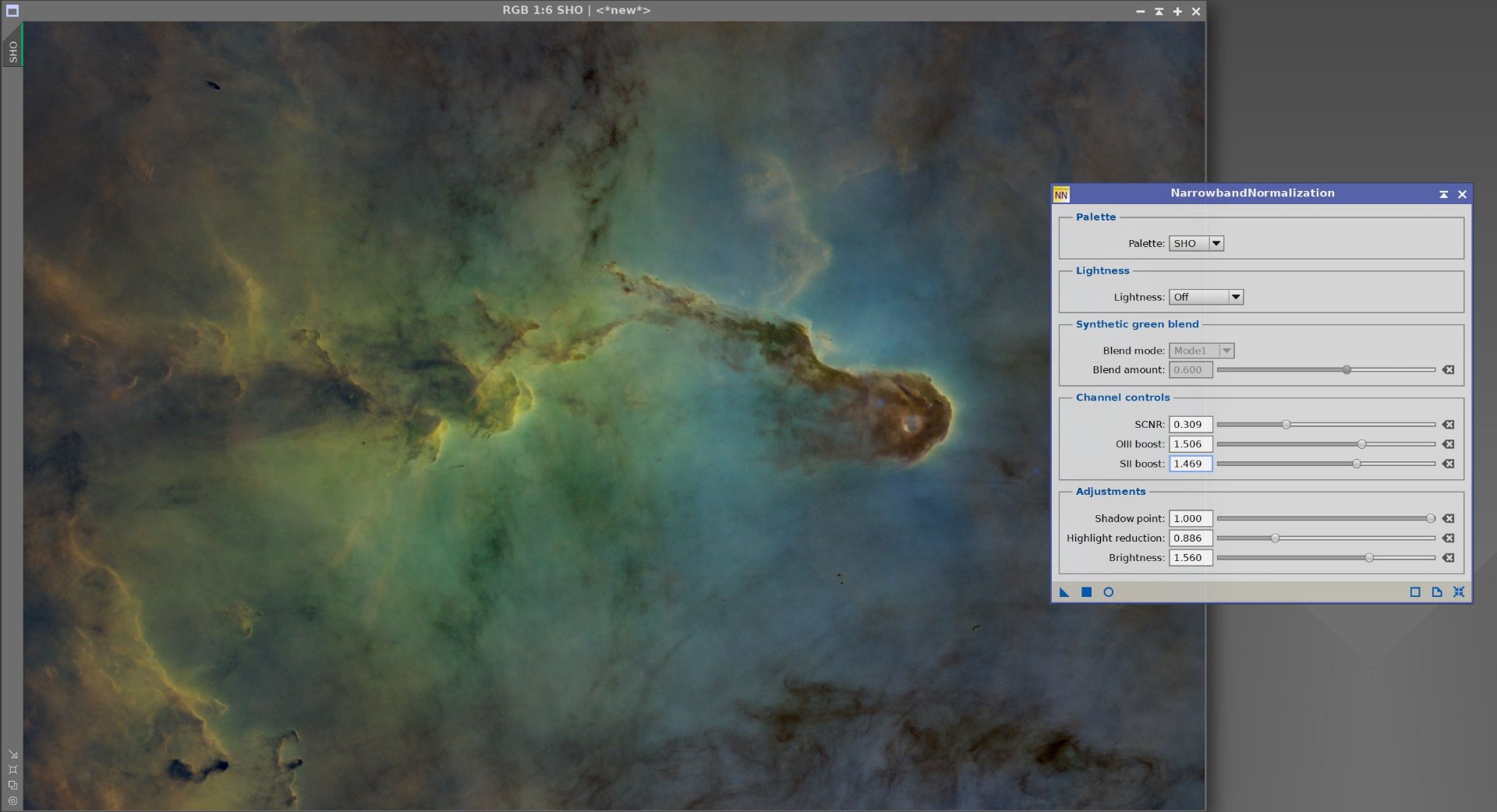Focus the SCNR value field 0.309
Image resolution: width=1497 pixels, height=812 pixels.
pos(1191,425)
